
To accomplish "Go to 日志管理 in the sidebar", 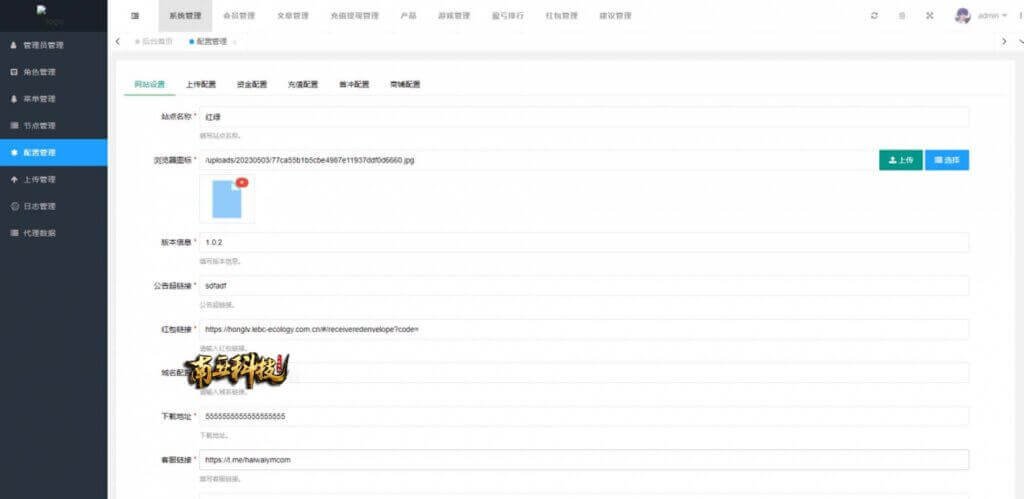I will [39, 206].
